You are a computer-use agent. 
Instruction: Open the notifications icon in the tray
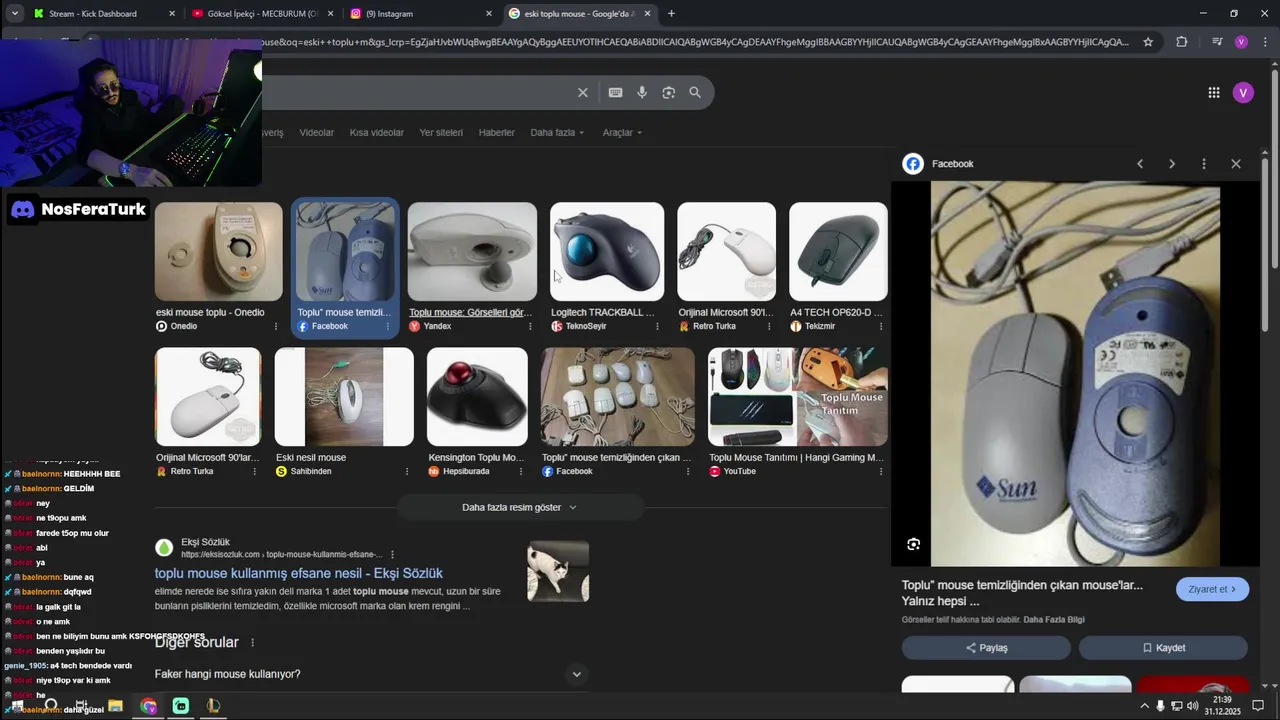[1258, 706]
